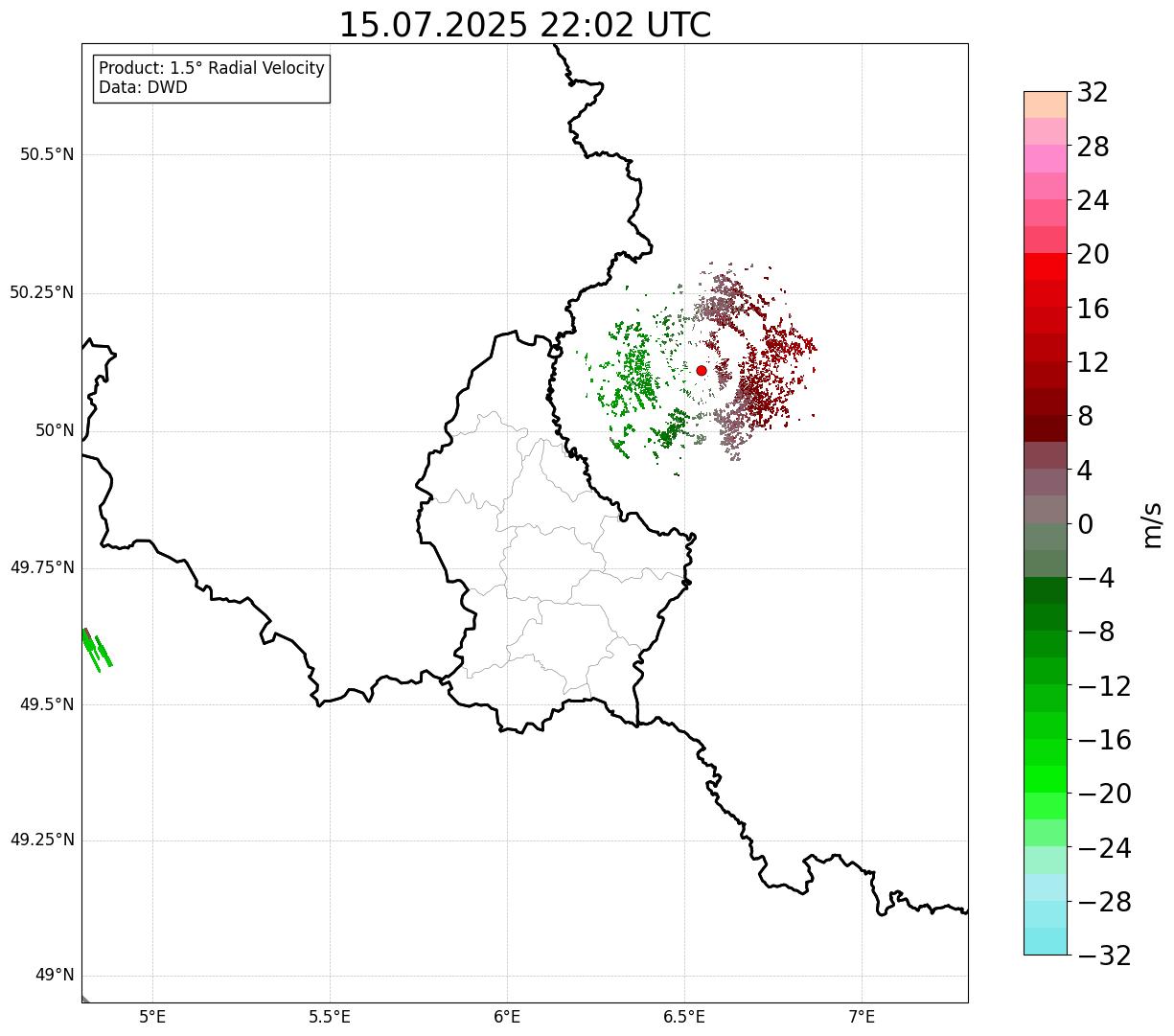Click the colorbar tick label −28
The image size is (1174, 1036).
click(x=1104, y=902)
